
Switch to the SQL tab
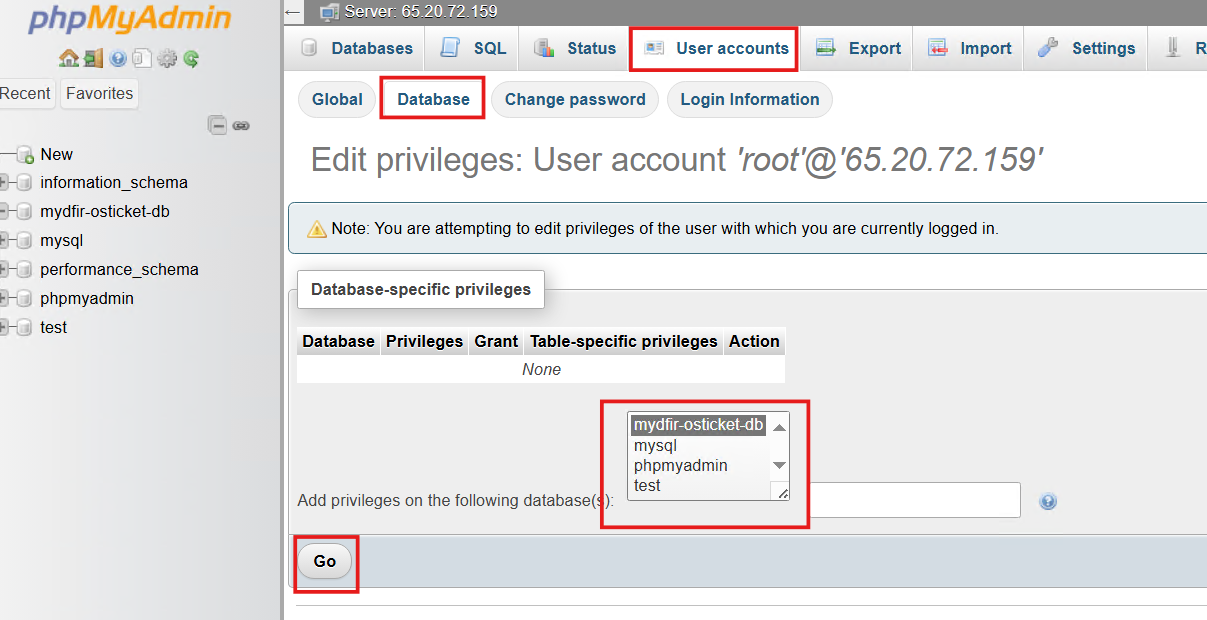point(474,48)
